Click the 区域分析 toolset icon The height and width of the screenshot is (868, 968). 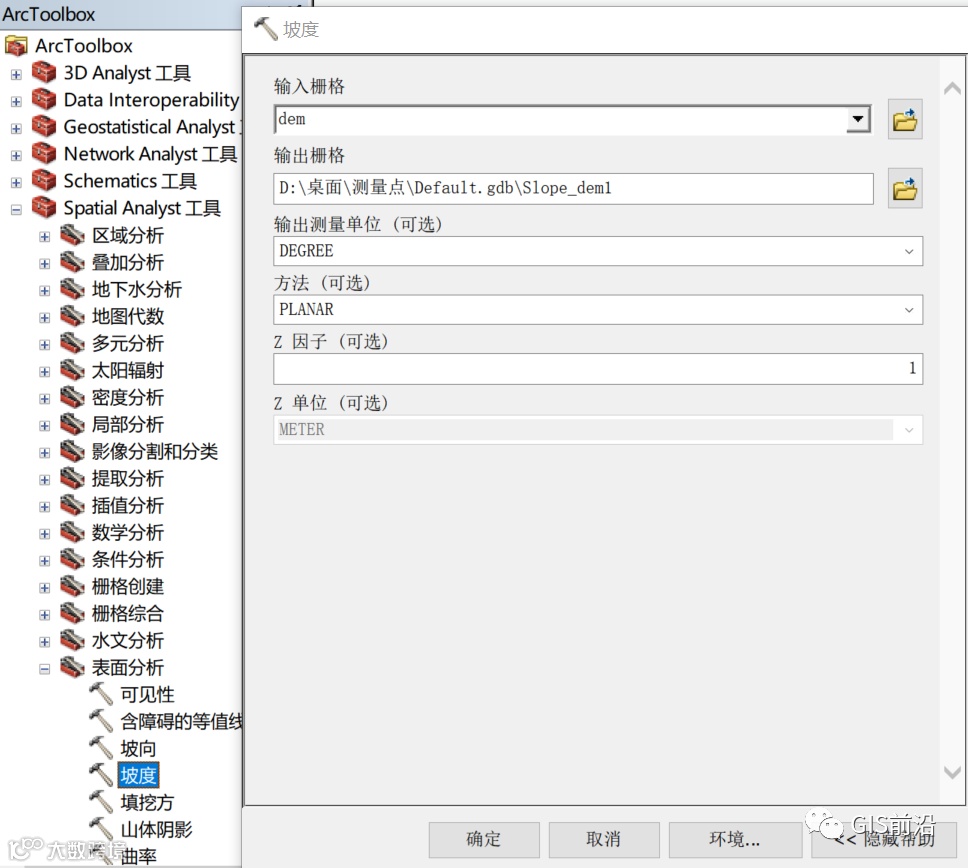[72, 235]
